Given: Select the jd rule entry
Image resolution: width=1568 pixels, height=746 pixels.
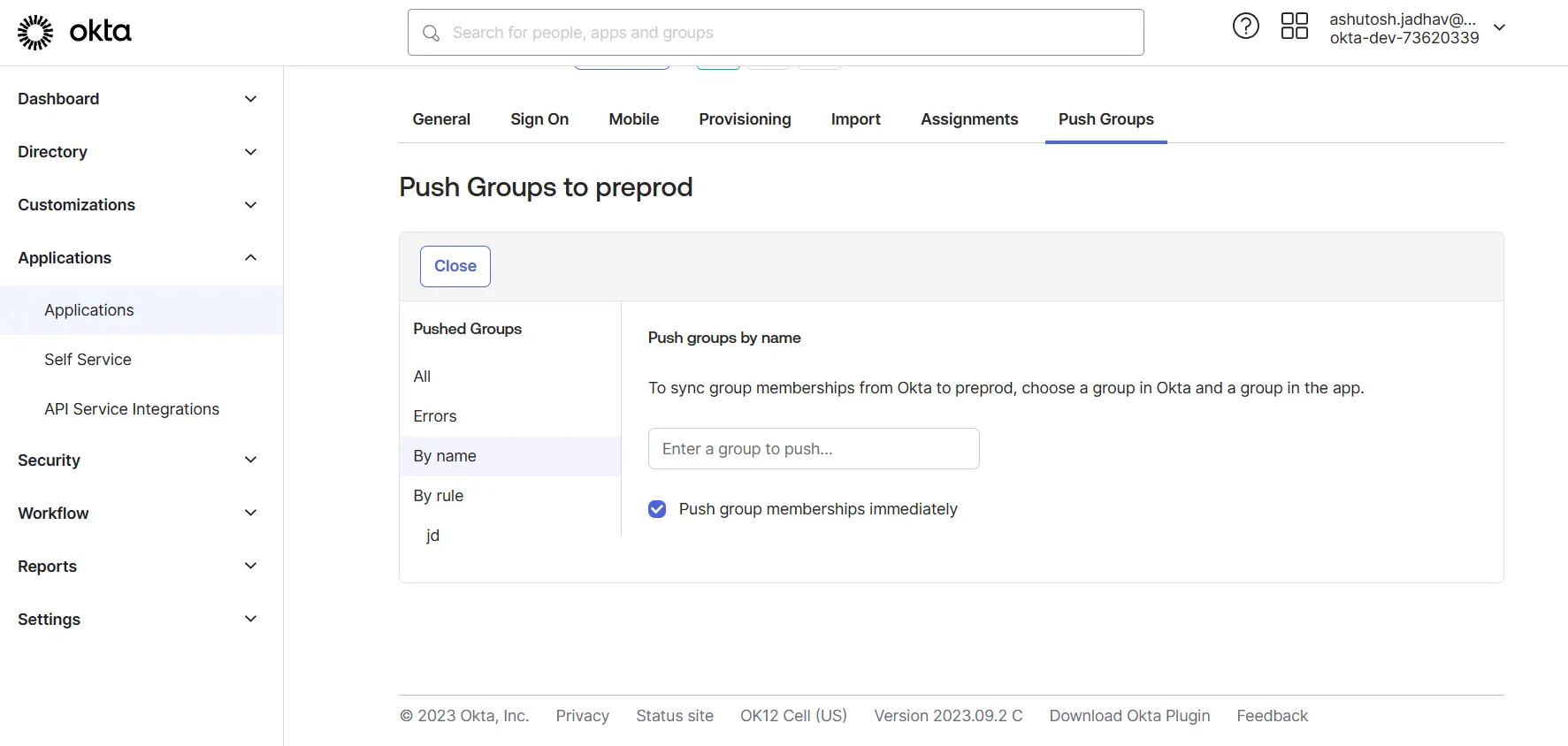Looking at the screenshot, I should (432, 536).
